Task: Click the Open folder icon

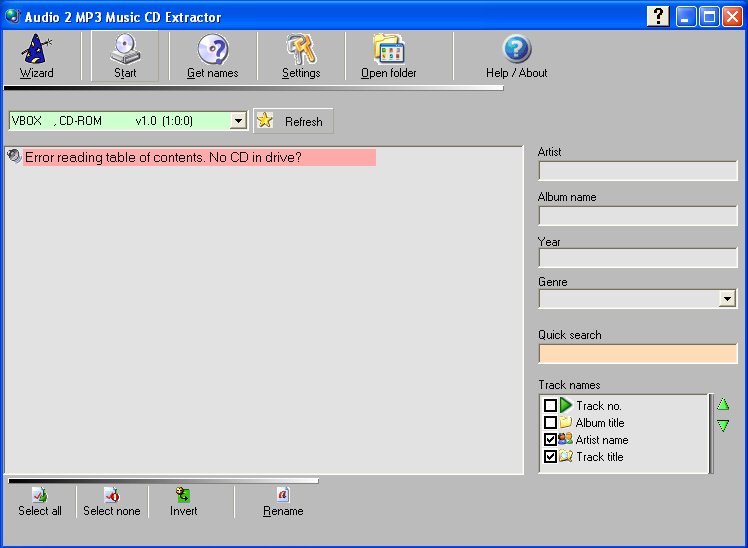Action: point(389,49)
